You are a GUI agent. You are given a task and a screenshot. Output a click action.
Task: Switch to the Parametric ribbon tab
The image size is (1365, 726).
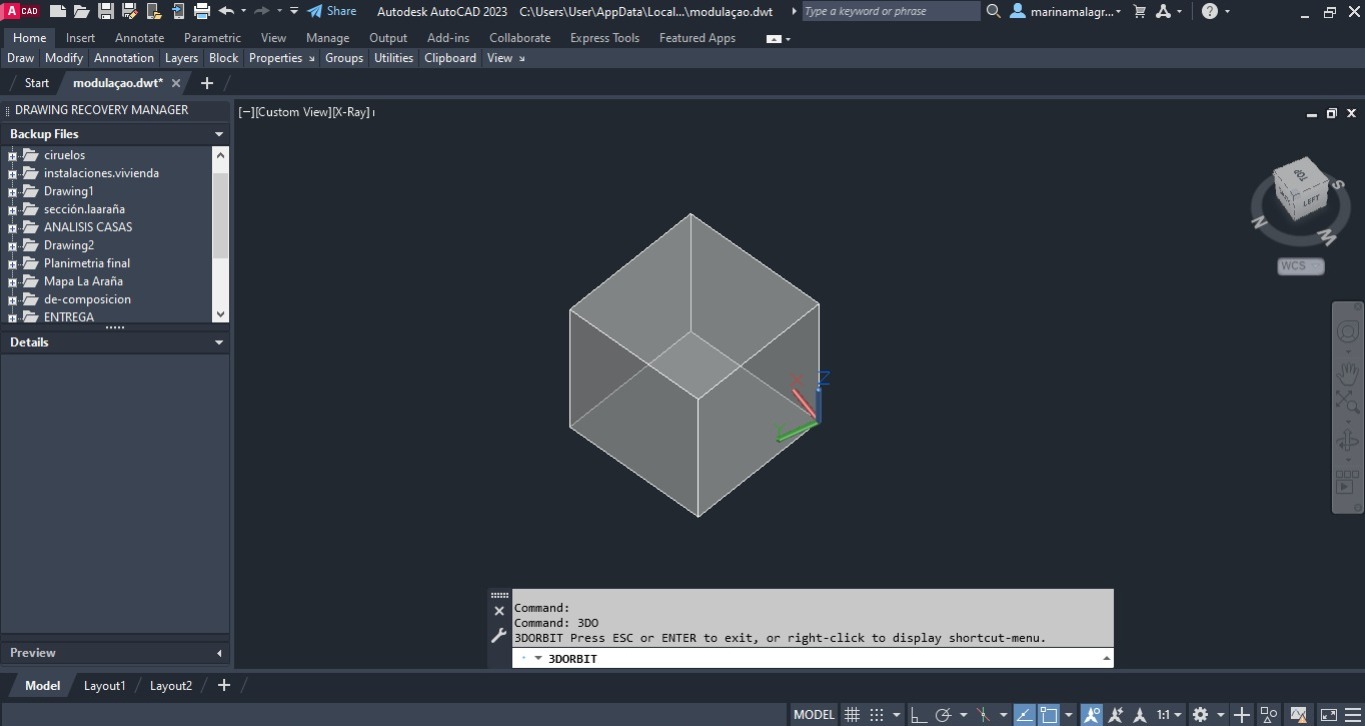point(212,38)
